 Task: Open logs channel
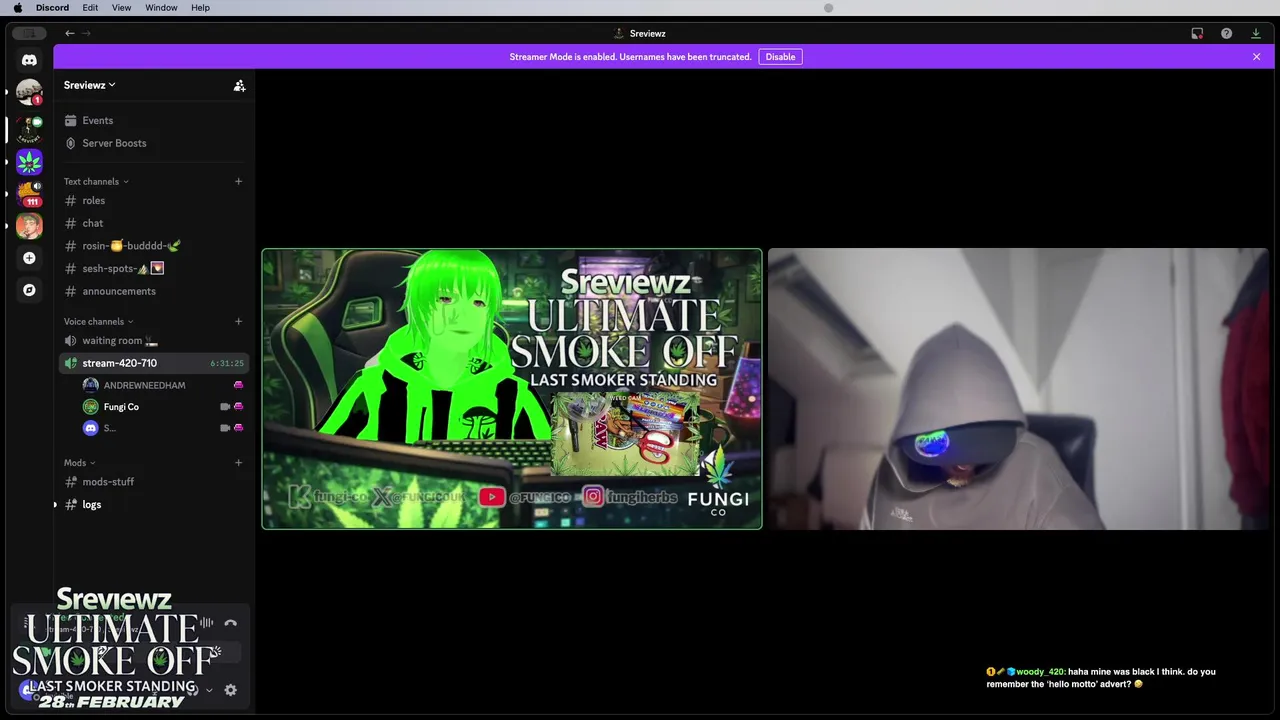[x=153, y=505]
